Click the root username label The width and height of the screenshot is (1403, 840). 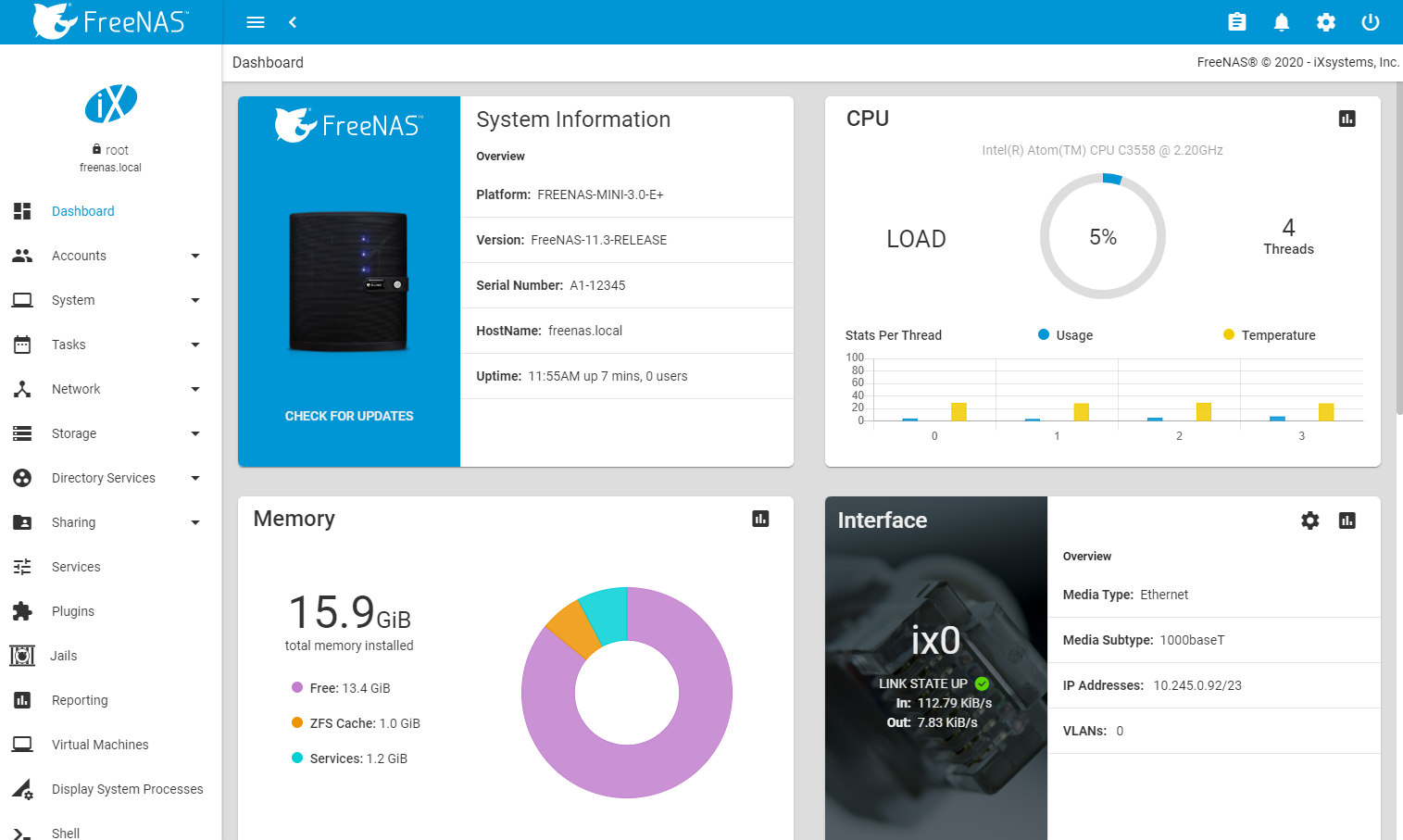[x=117, y=150]
